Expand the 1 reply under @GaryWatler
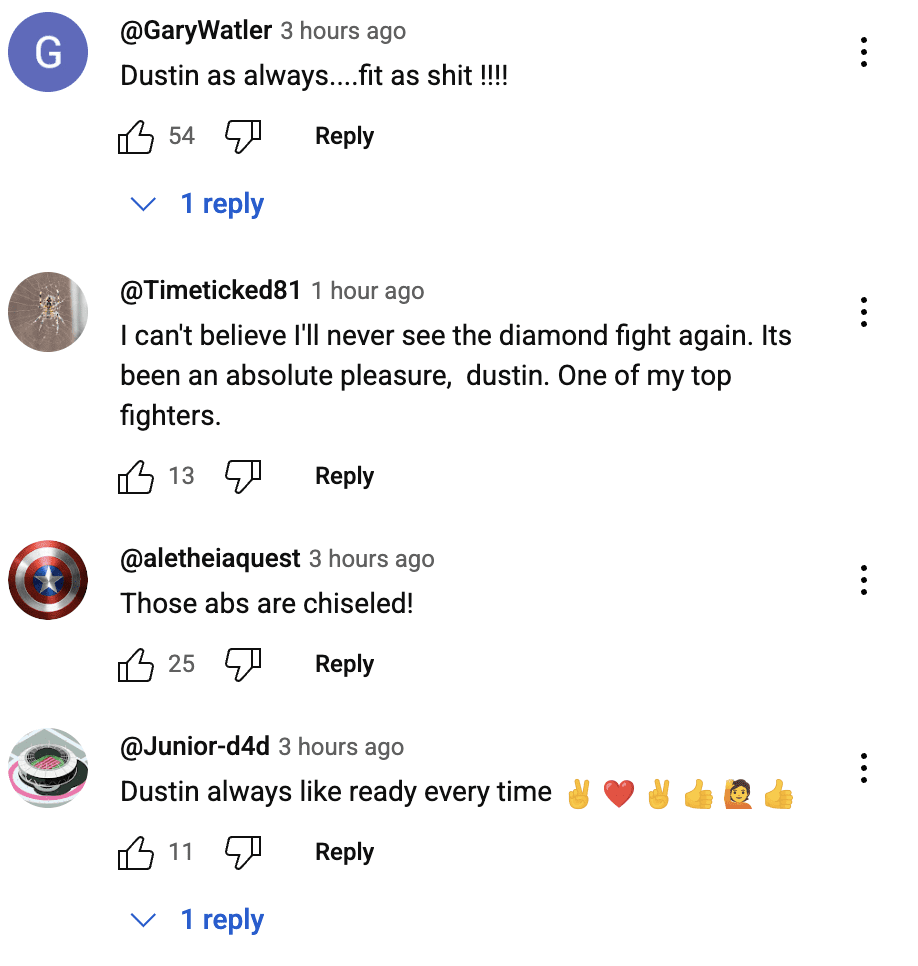Screen dimensions: 918x966 point(197,204)
